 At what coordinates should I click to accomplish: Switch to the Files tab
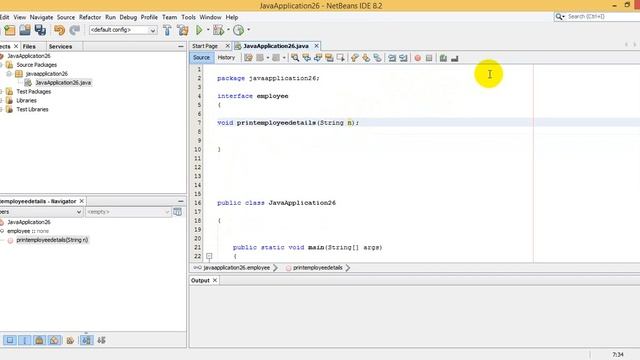pos(29,47)
